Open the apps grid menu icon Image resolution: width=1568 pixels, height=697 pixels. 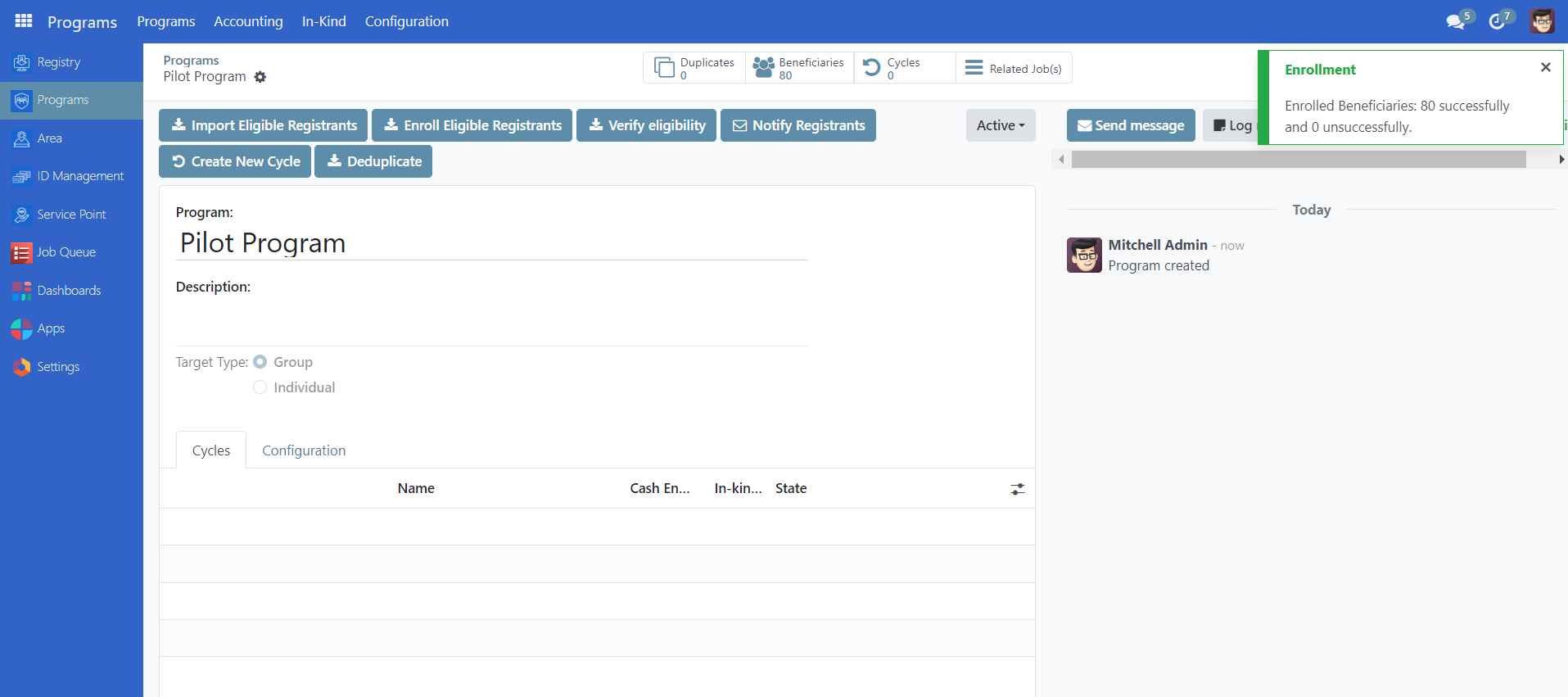point(24,21)
